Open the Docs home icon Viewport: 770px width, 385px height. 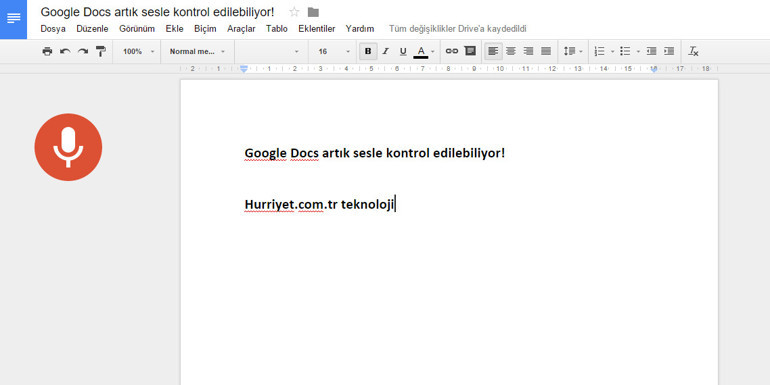[x=13, y=19]
